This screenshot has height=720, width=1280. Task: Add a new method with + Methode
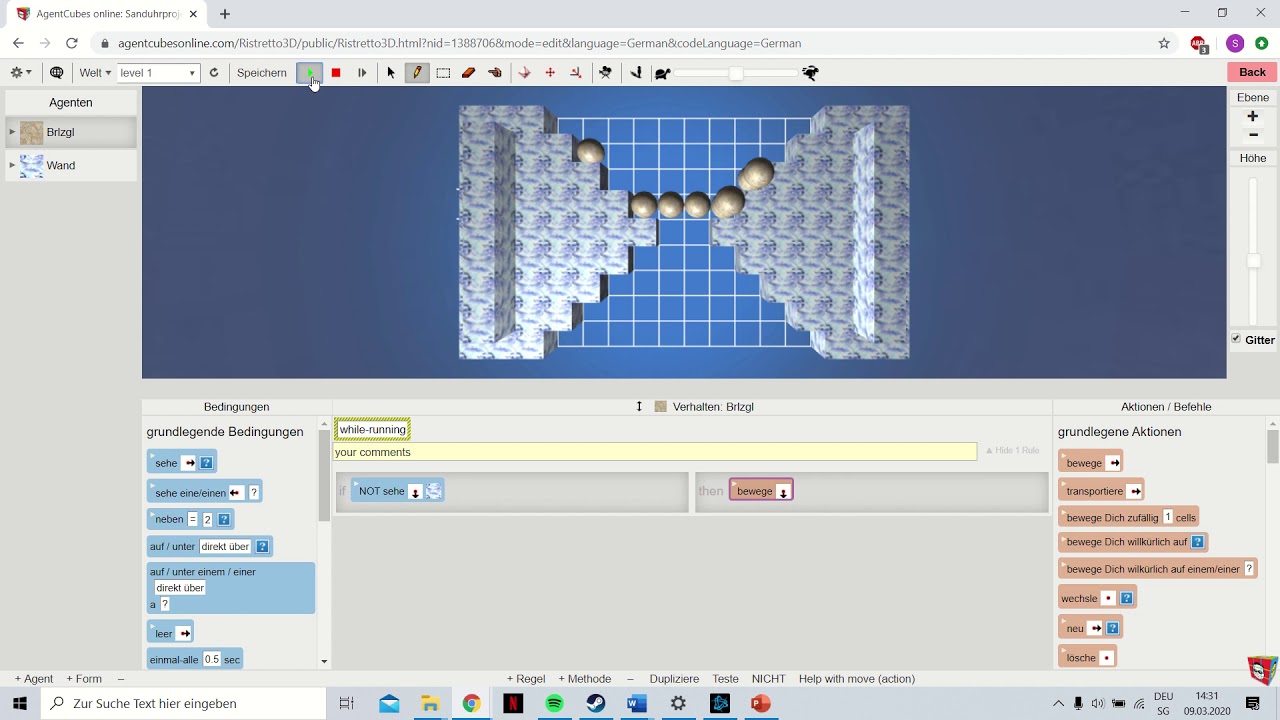tap(584, 679)
